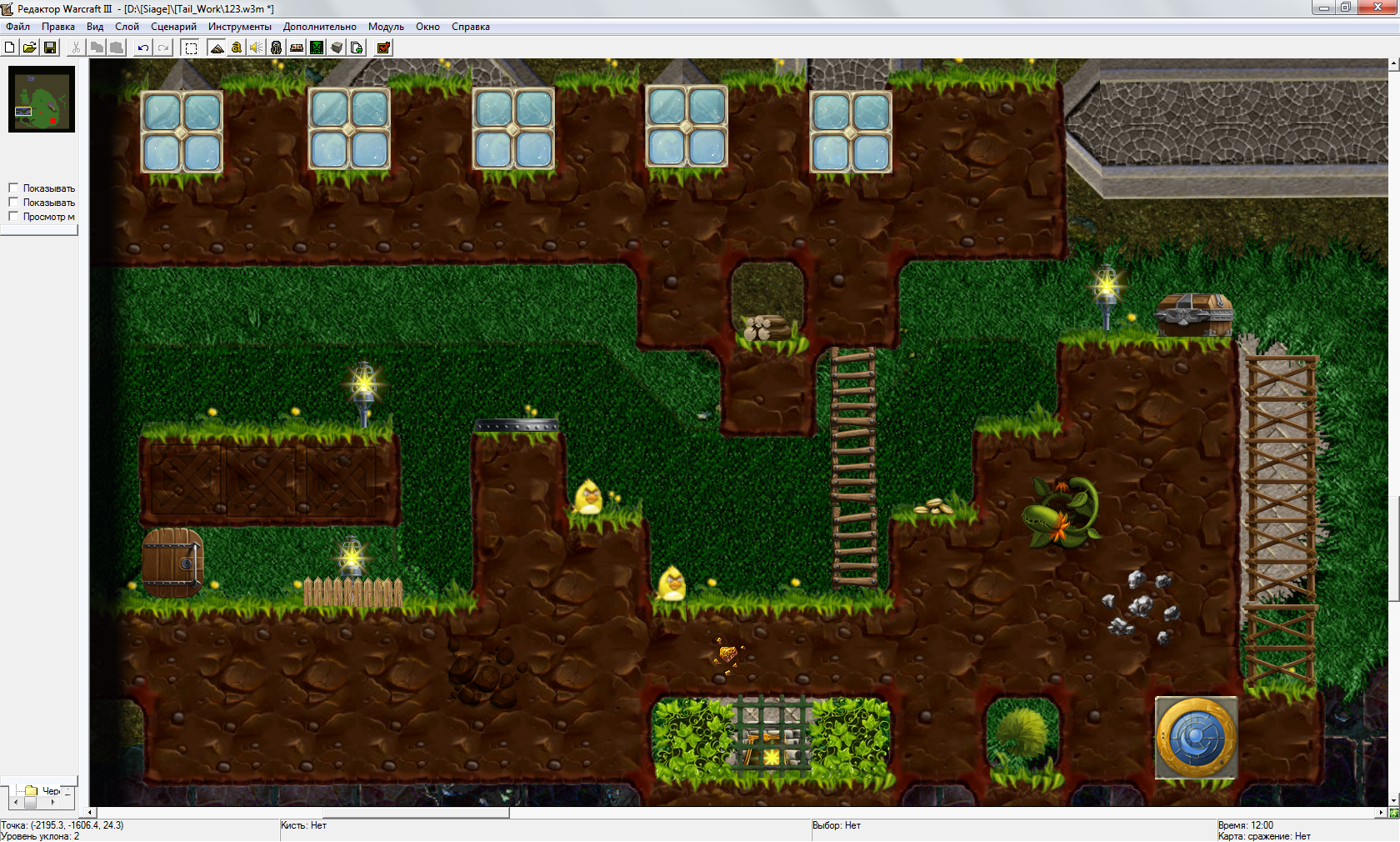Create a new map with the blank page icon

pyautogui.click(x=10, y=48)
